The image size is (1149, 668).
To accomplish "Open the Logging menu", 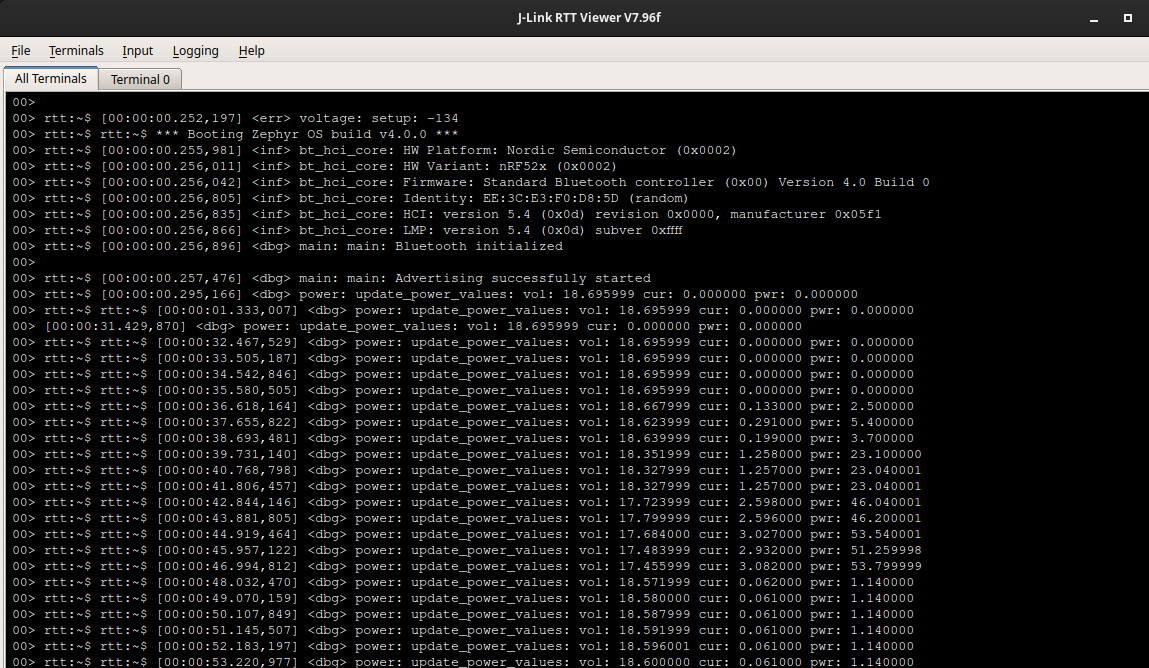I will point(196,51).
